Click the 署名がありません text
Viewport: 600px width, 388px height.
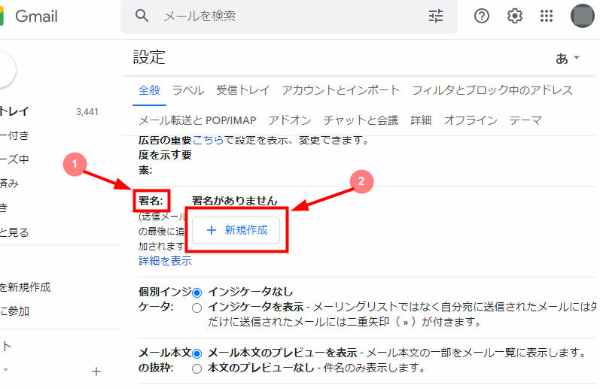(x=235, y=201)
